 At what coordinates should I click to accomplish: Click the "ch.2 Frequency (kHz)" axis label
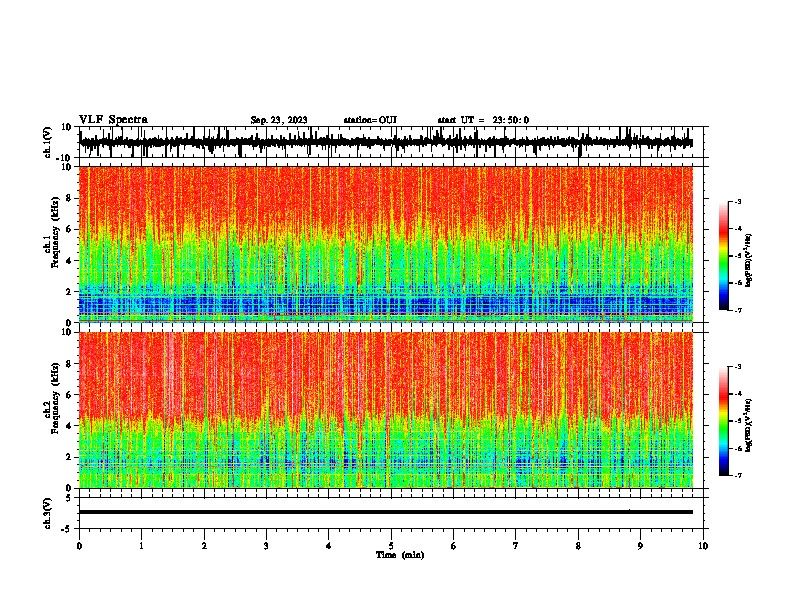coord(52,397)
